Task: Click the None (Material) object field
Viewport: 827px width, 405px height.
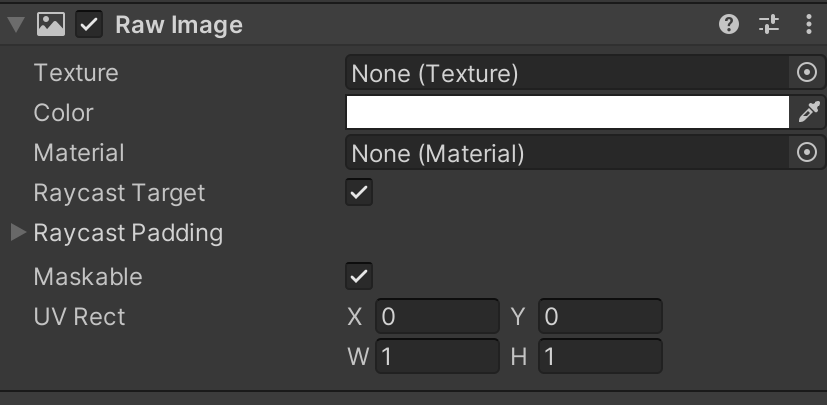Action: [567, 153]
